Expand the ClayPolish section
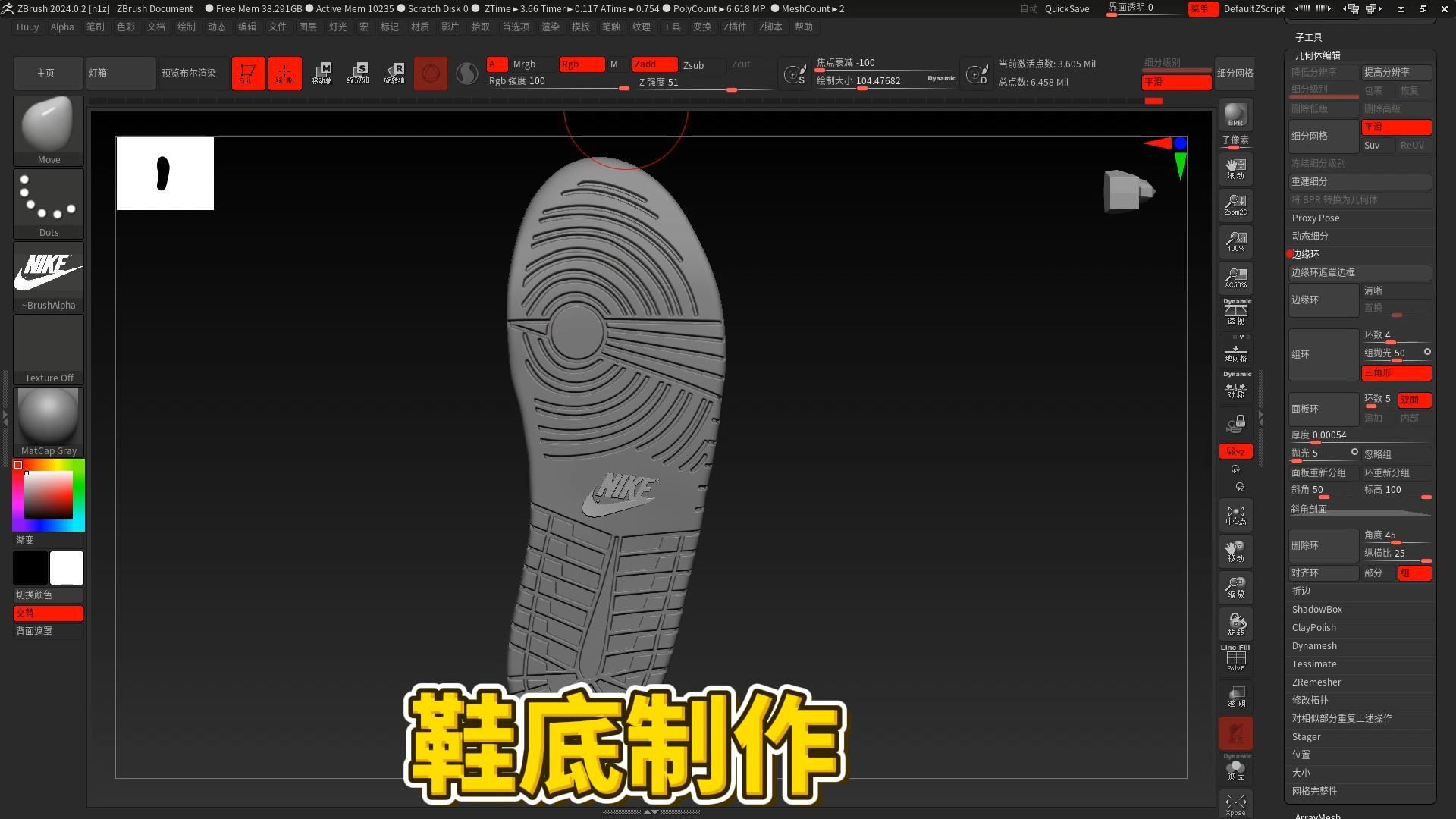 (1314, 628)
